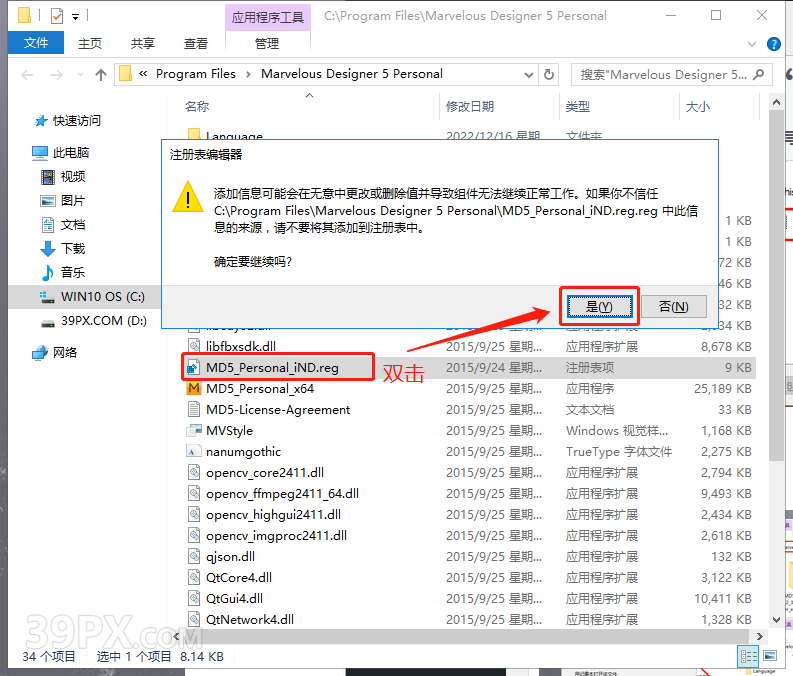Screen dimensions: 793x676
Task: Click the search magnifier icon
Action: [759, 75]
